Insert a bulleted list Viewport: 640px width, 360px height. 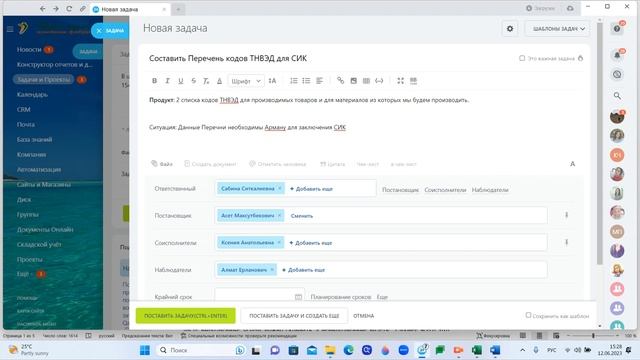306,81
